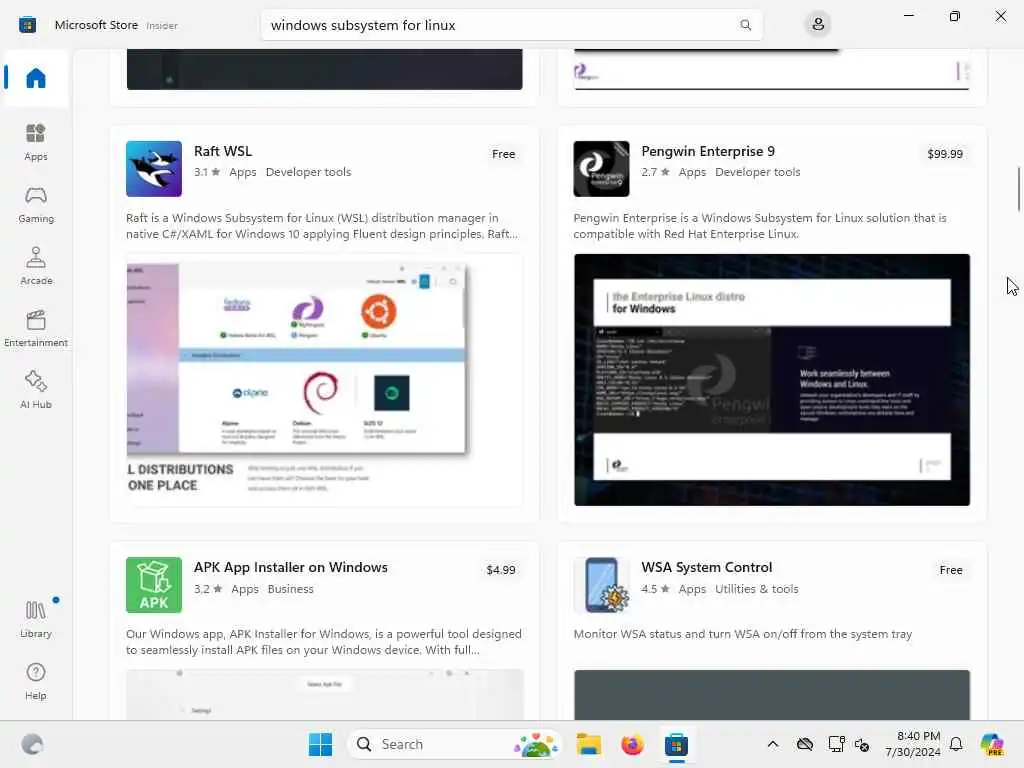Viewport: 1024px width, 768px height.
Task: Open notification bell in system tray
Action: click(x=956, y=744)
